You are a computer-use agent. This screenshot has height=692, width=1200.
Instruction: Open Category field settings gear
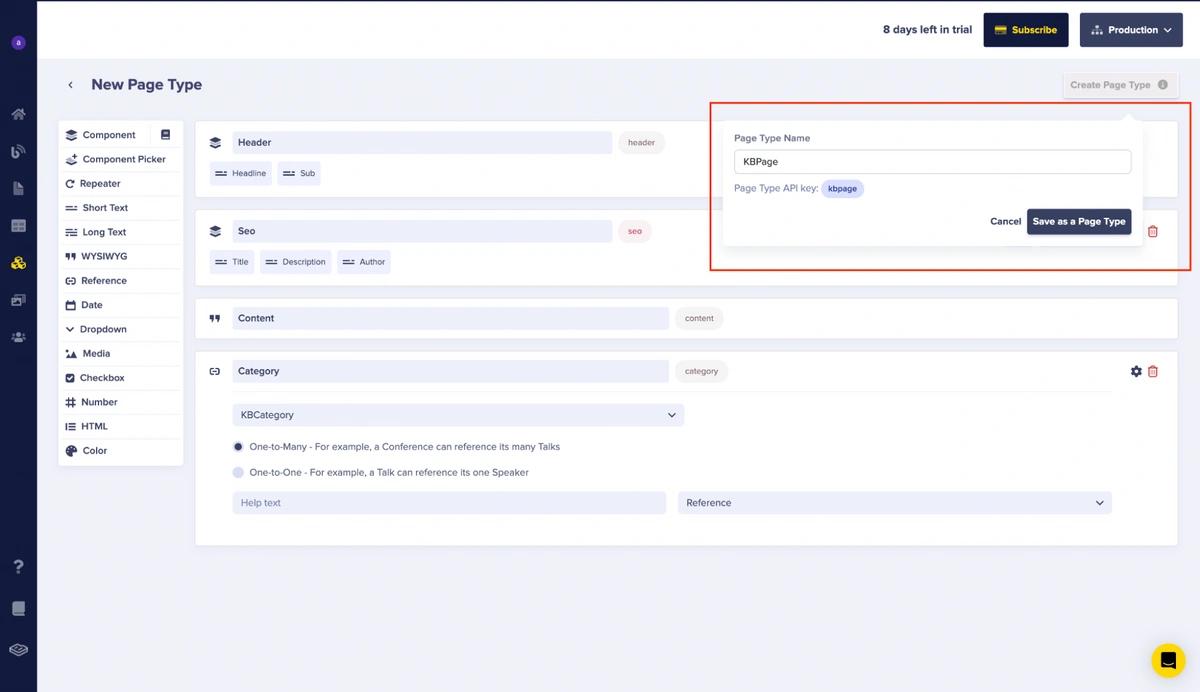click(1136, 371)
